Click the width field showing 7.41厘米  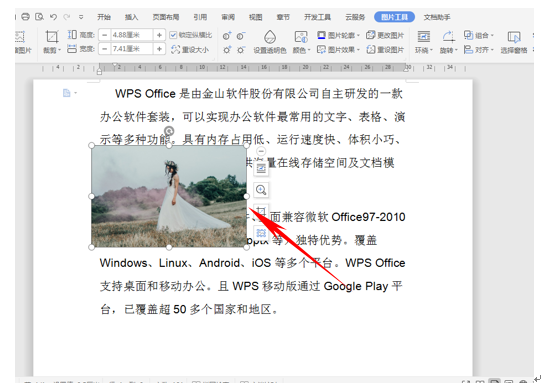pyautogui.click(x=131, y=49)
